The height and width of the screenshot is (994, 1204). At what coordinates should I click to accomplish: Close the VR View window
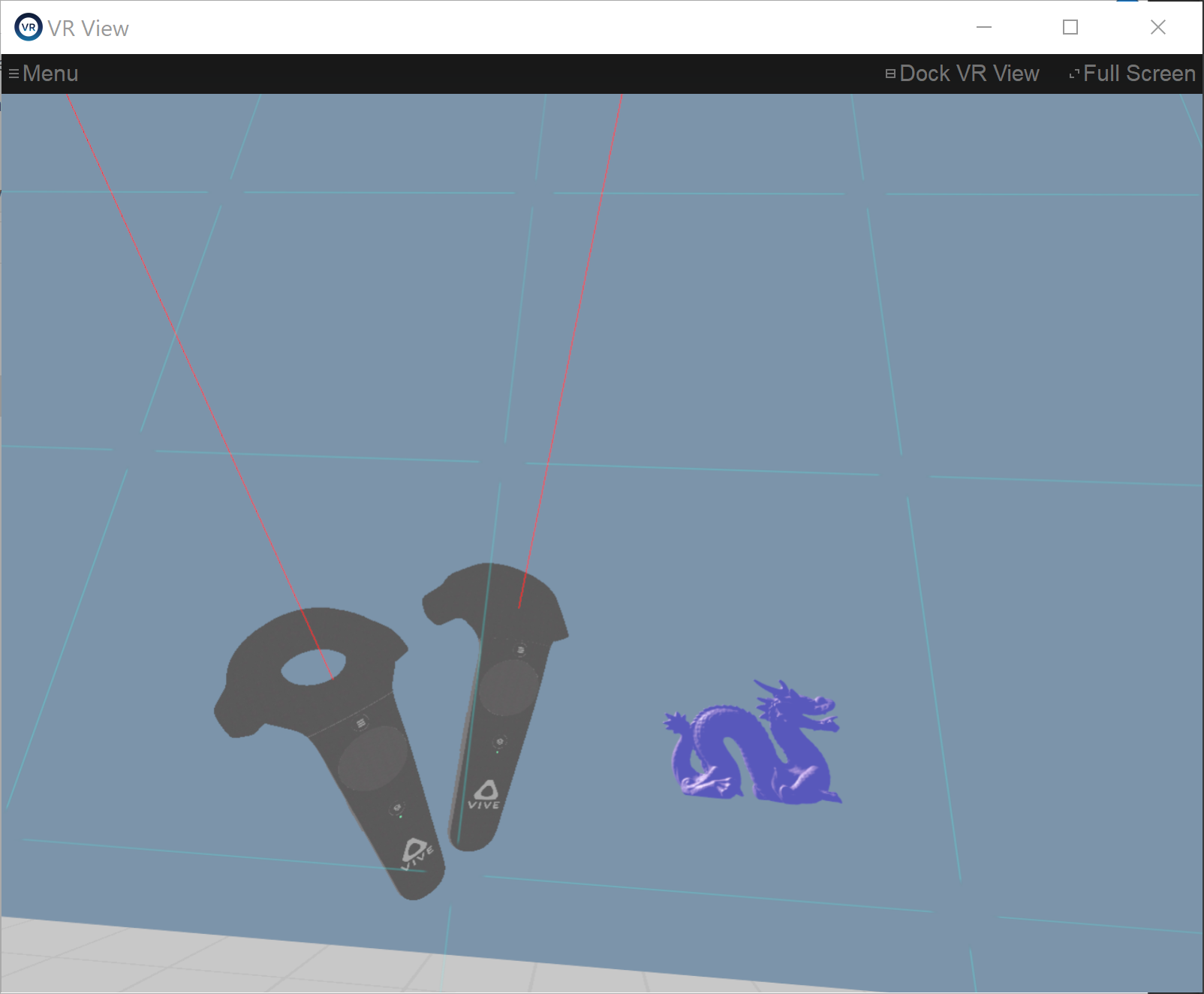pyautogui.click(x=1157, y=28)
